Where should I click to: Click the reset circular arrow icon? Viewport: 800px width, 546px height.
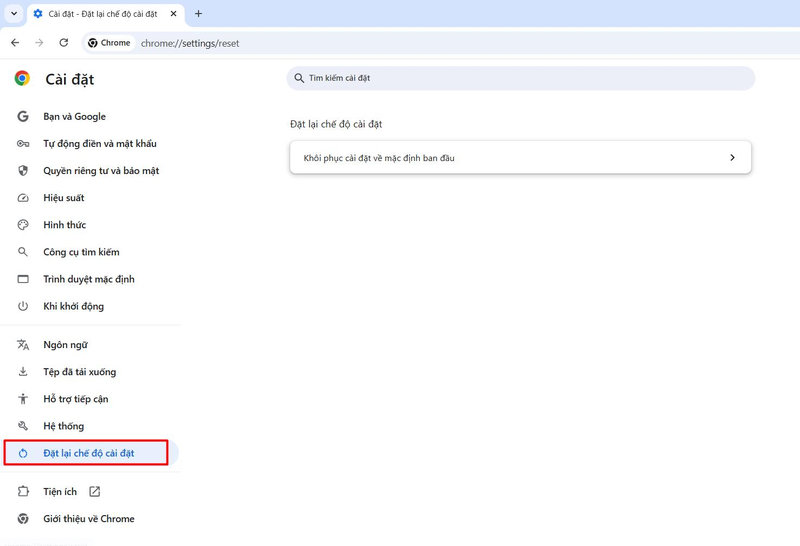23,453
